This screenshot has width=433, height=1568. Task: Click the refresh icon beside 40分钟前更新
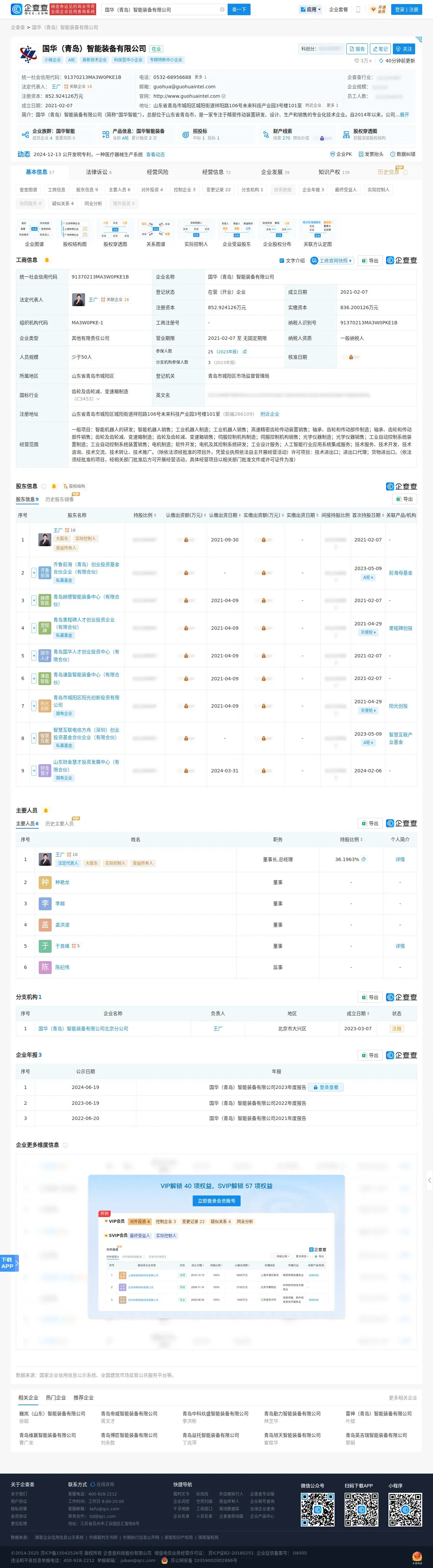(381, 61)
